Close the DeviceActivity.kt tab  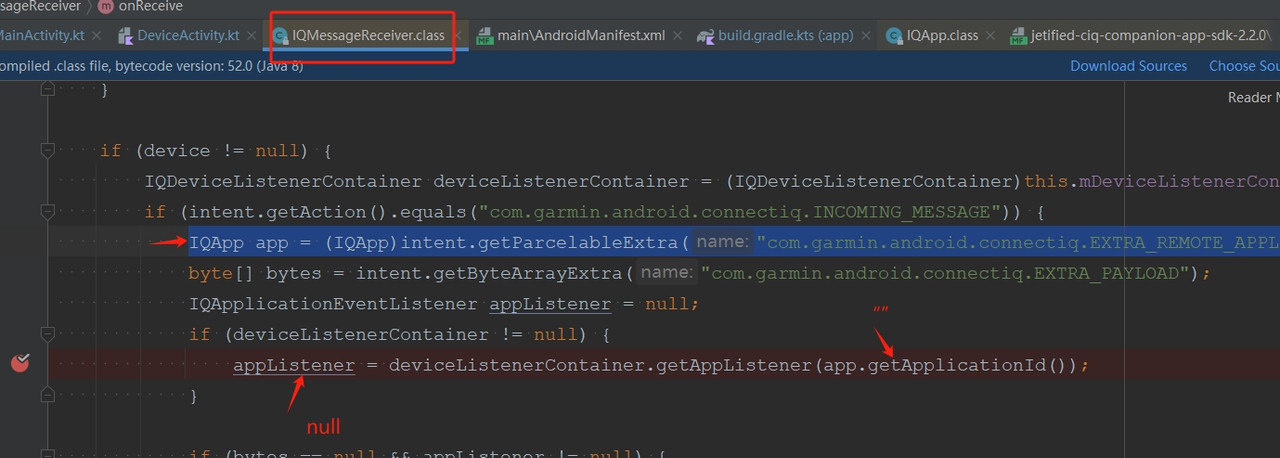251,35
